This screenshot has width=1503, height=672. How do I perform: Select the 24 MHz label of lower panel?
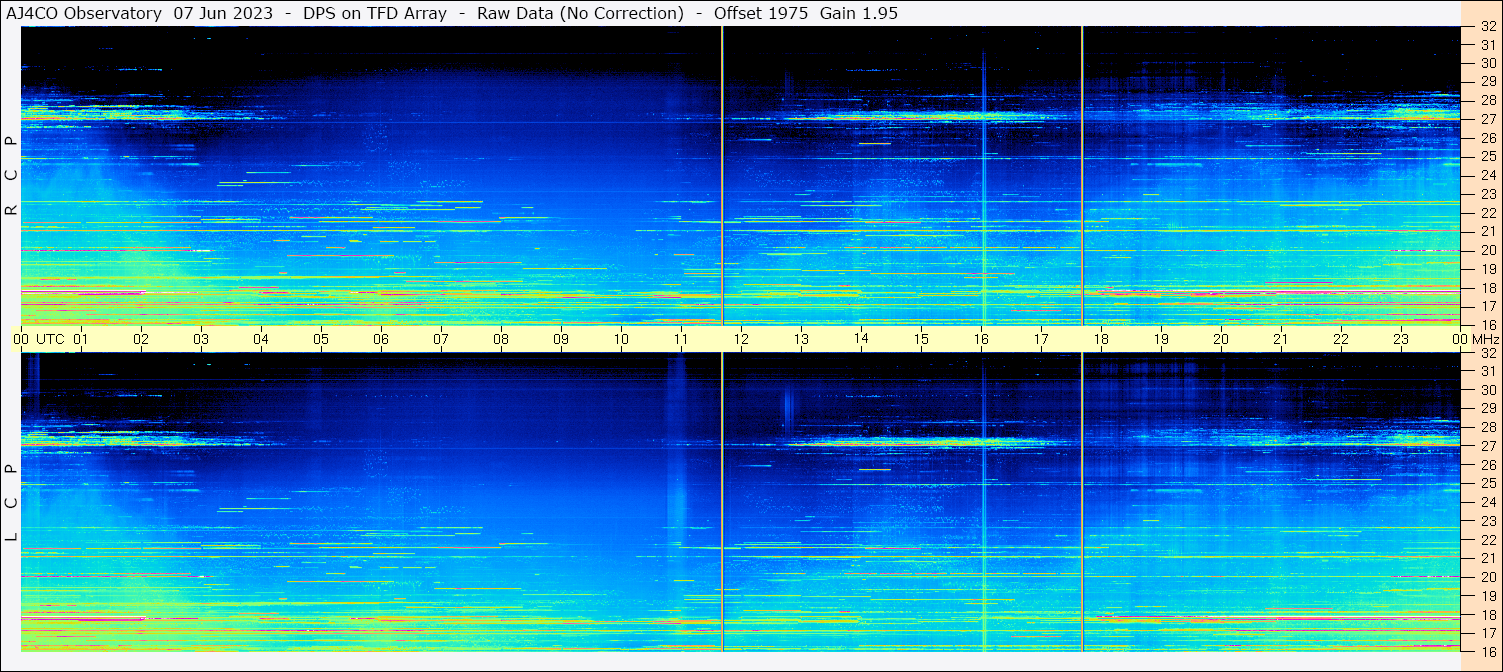(1488, 502)
